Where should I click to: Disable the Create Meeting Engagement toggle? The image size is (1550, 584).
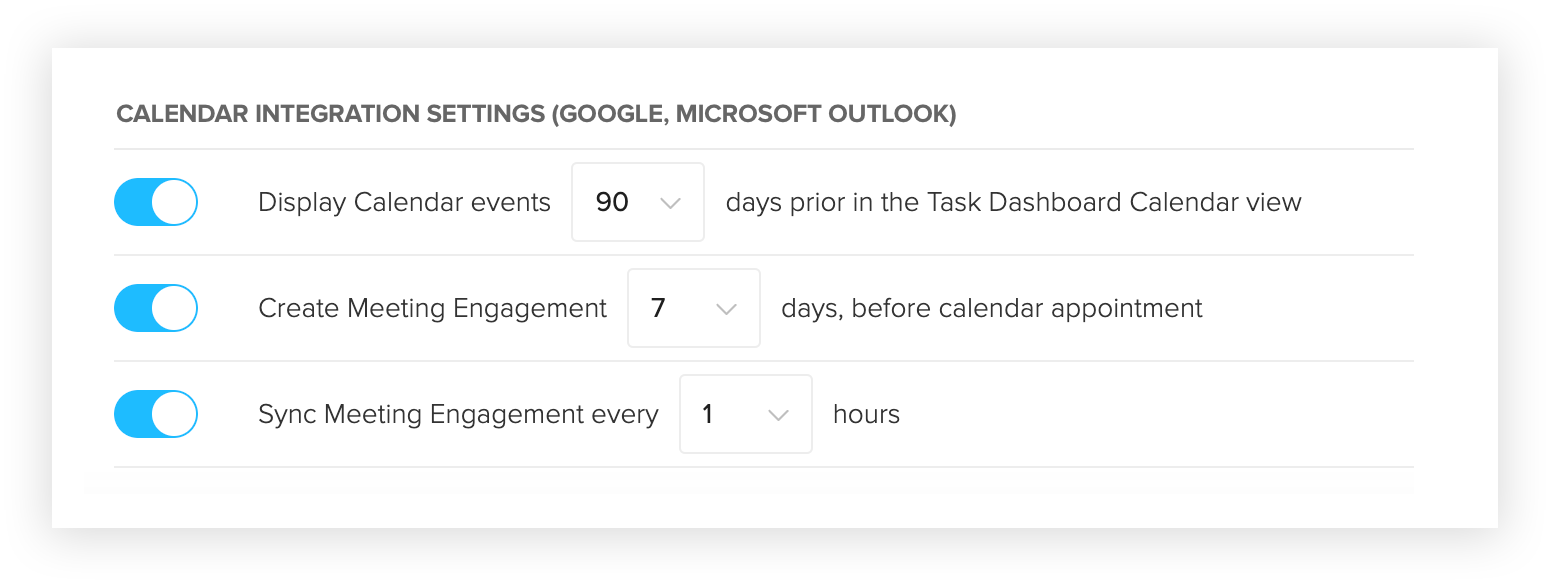coord(156,308)
